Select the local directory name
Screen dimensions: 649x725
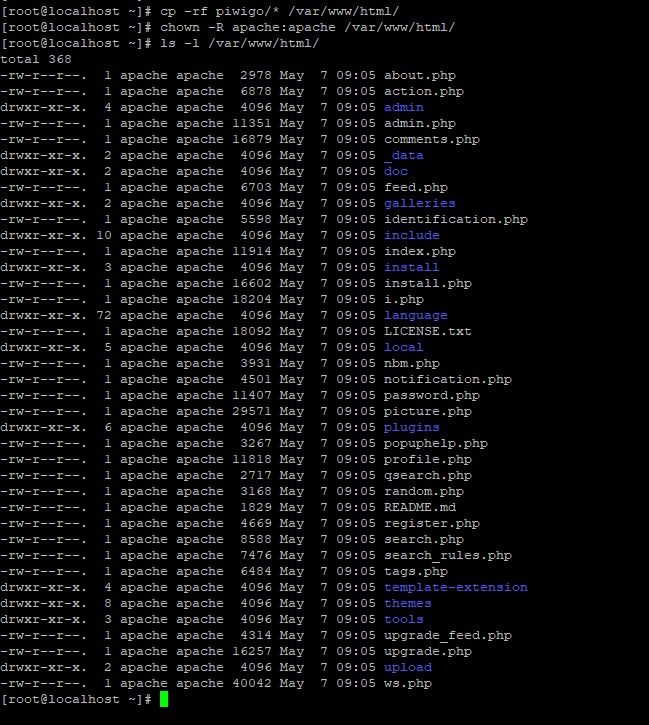404,347
